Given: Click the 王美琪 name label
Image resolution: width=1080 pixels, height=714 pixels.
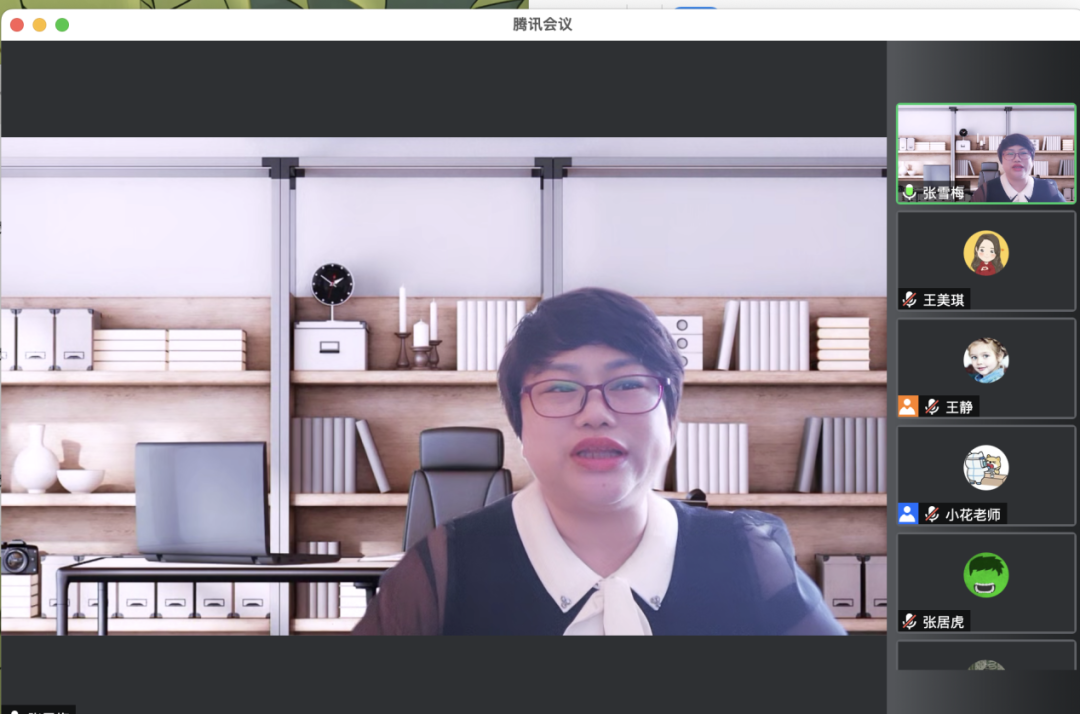Looking at the screenshot, I should click(x=944, y=300).
